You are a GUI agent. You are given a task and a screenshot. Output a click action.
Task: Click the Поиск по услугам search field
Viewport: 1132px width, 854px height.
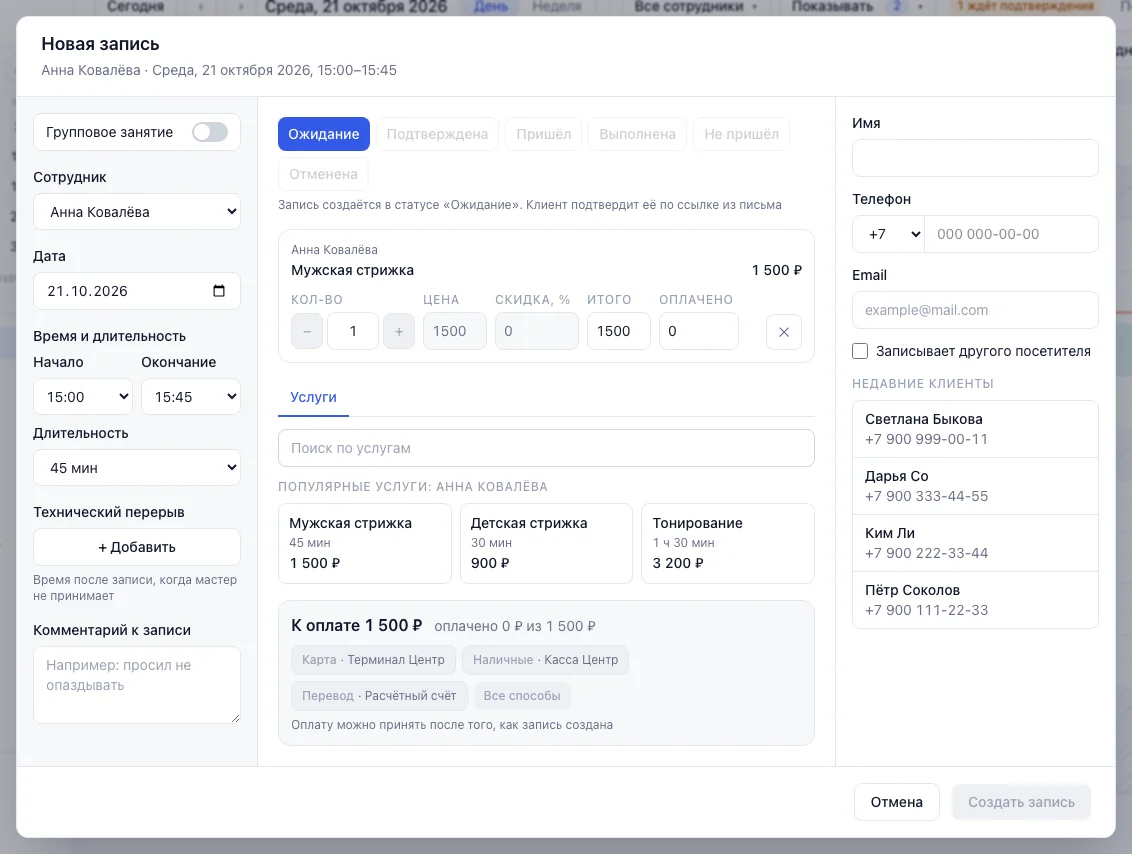pos(547,448)
